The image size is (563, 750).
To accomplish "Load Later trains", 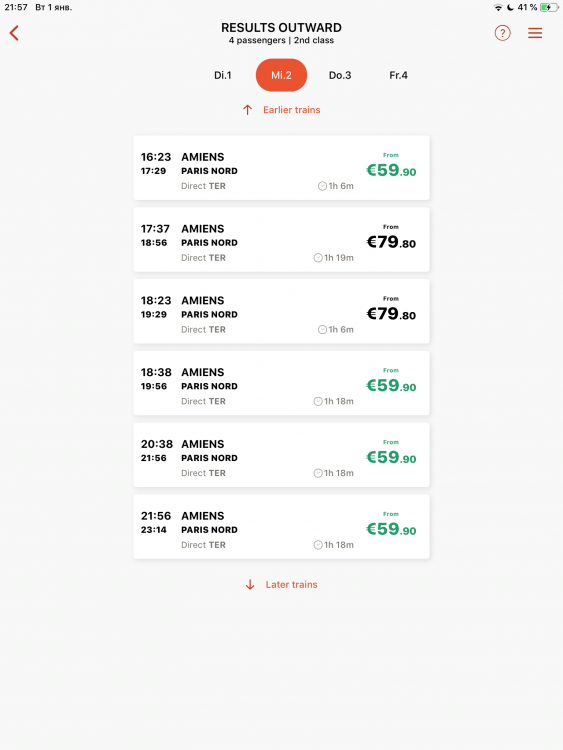I will point(291,585).
